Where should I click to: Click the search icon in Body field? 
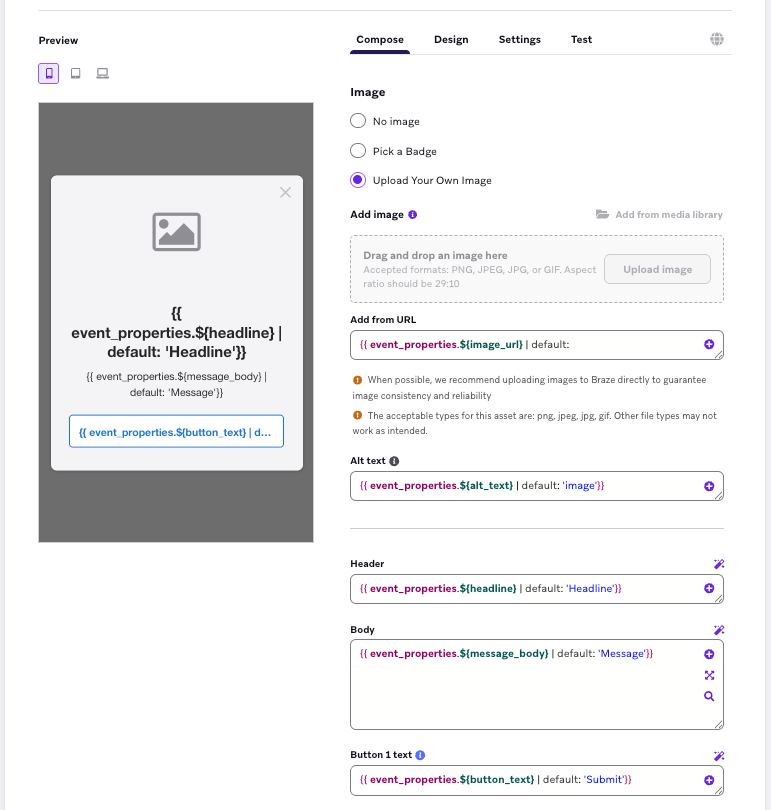(709, 696)
